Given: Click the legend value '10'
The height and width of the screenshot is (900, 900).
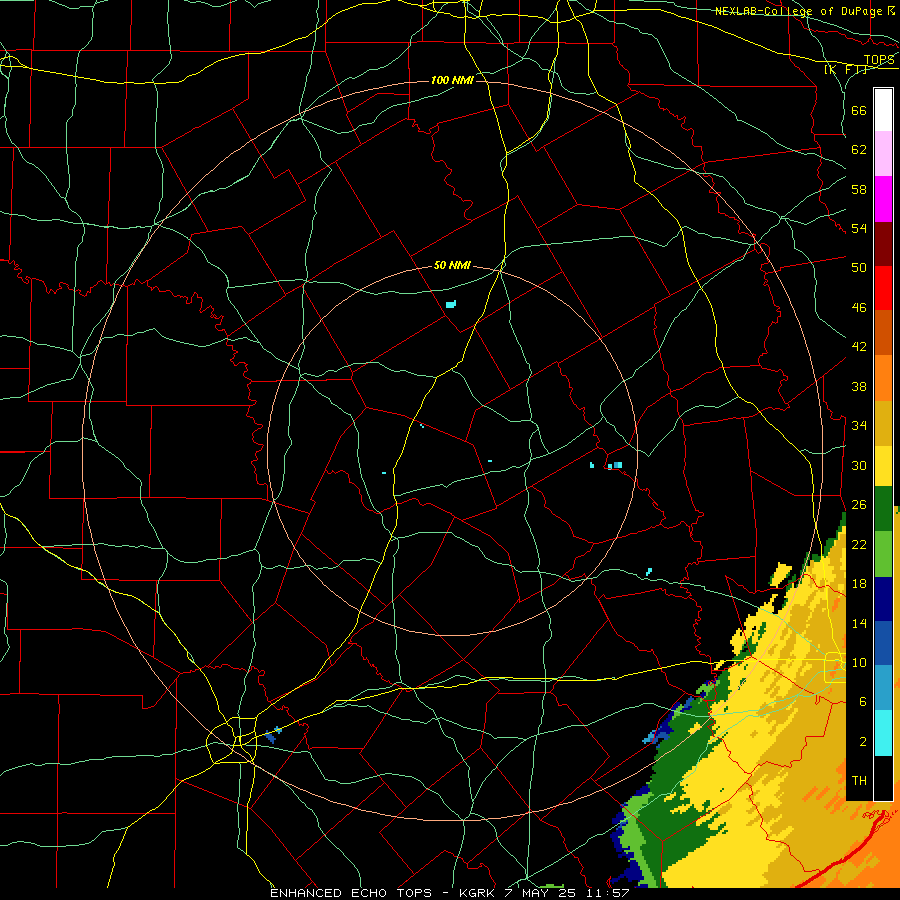Looking at the screenshot, I should pyautogui.click(x=859, y=663).
